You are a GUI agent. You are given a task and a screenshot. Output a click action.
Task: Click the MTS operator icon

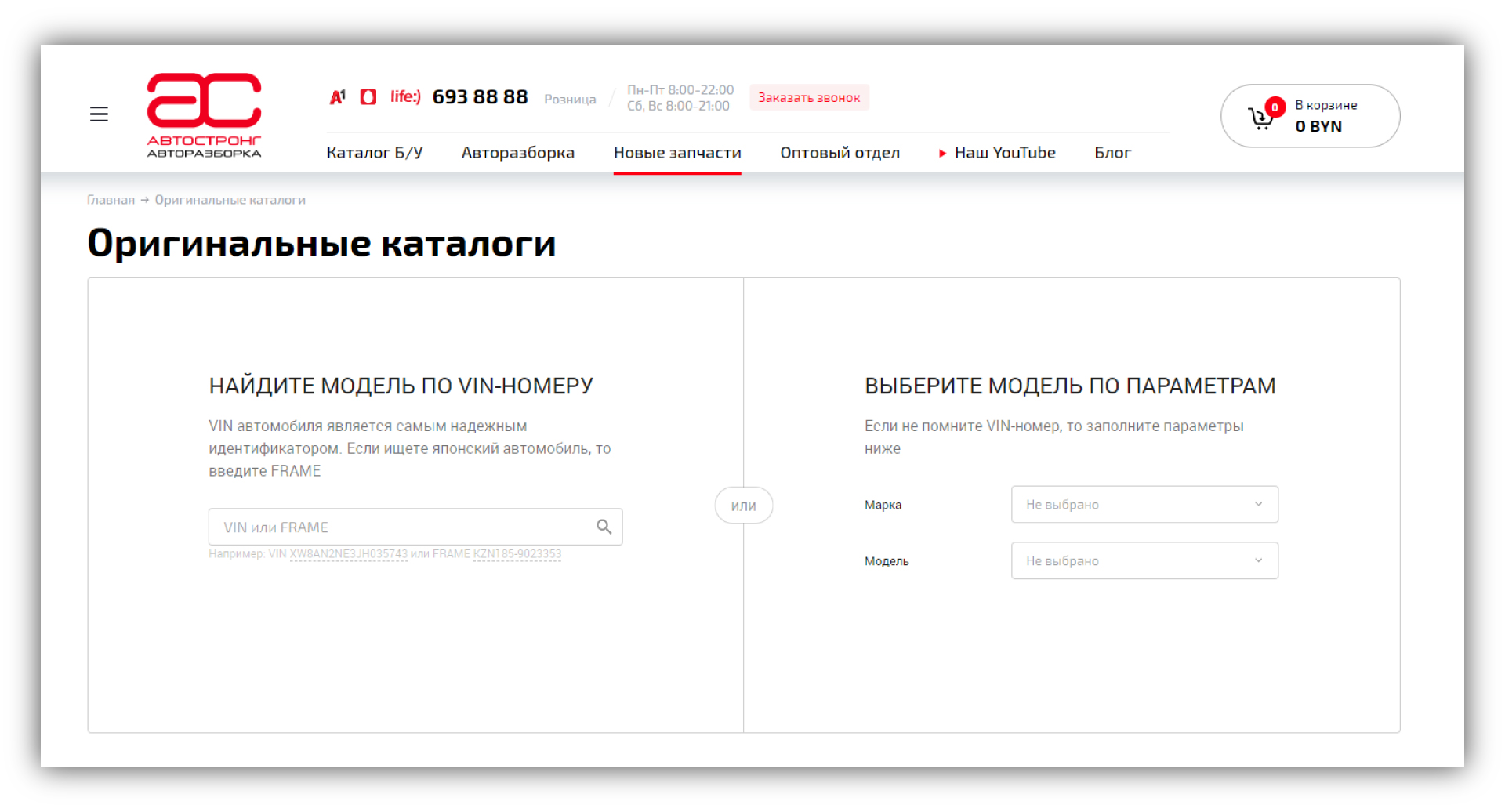click(x=368, y=96)
